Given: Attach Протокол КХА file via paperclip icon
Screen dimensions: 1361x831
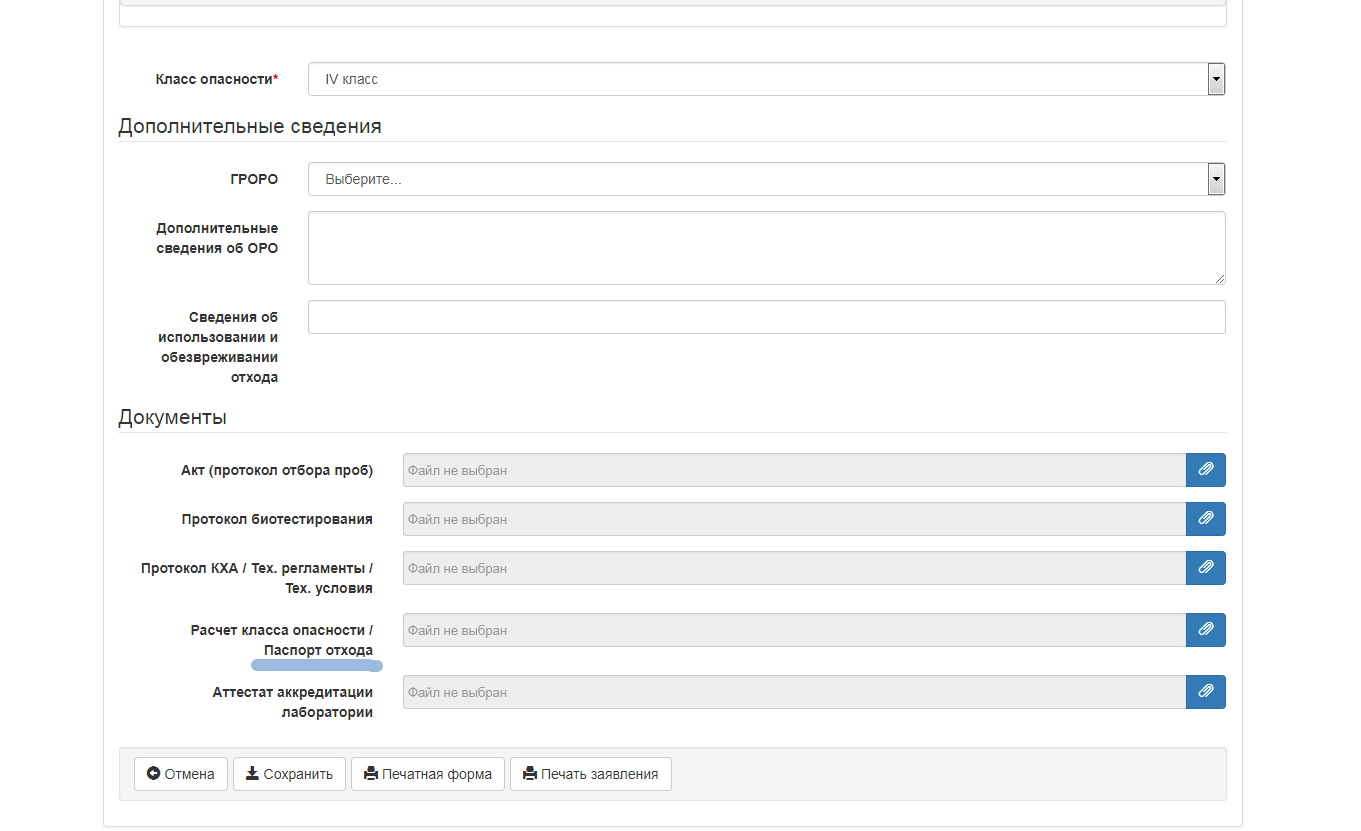Looking at the screenshot, I should coord(1205,568).
